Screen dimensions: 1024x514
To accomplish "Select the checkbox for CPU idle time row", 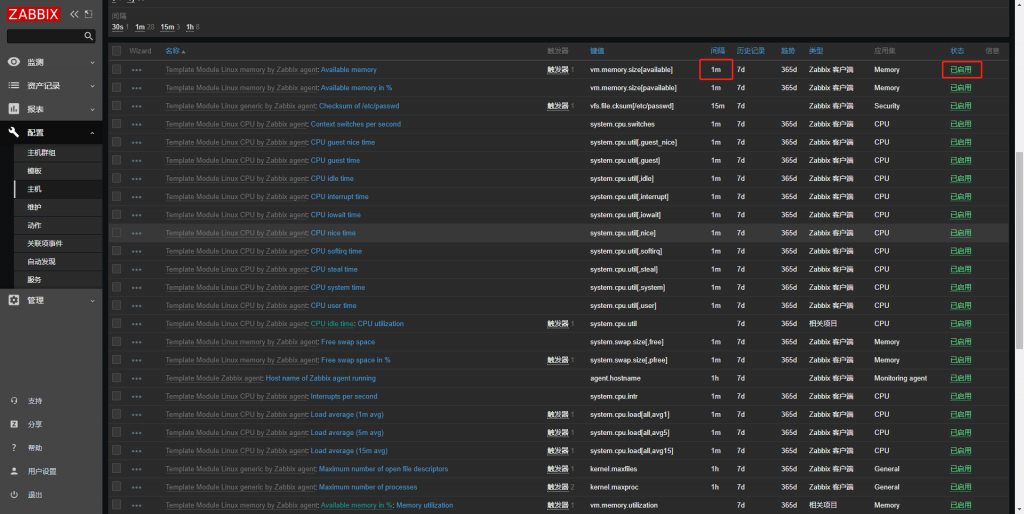I will click(116, 178).
